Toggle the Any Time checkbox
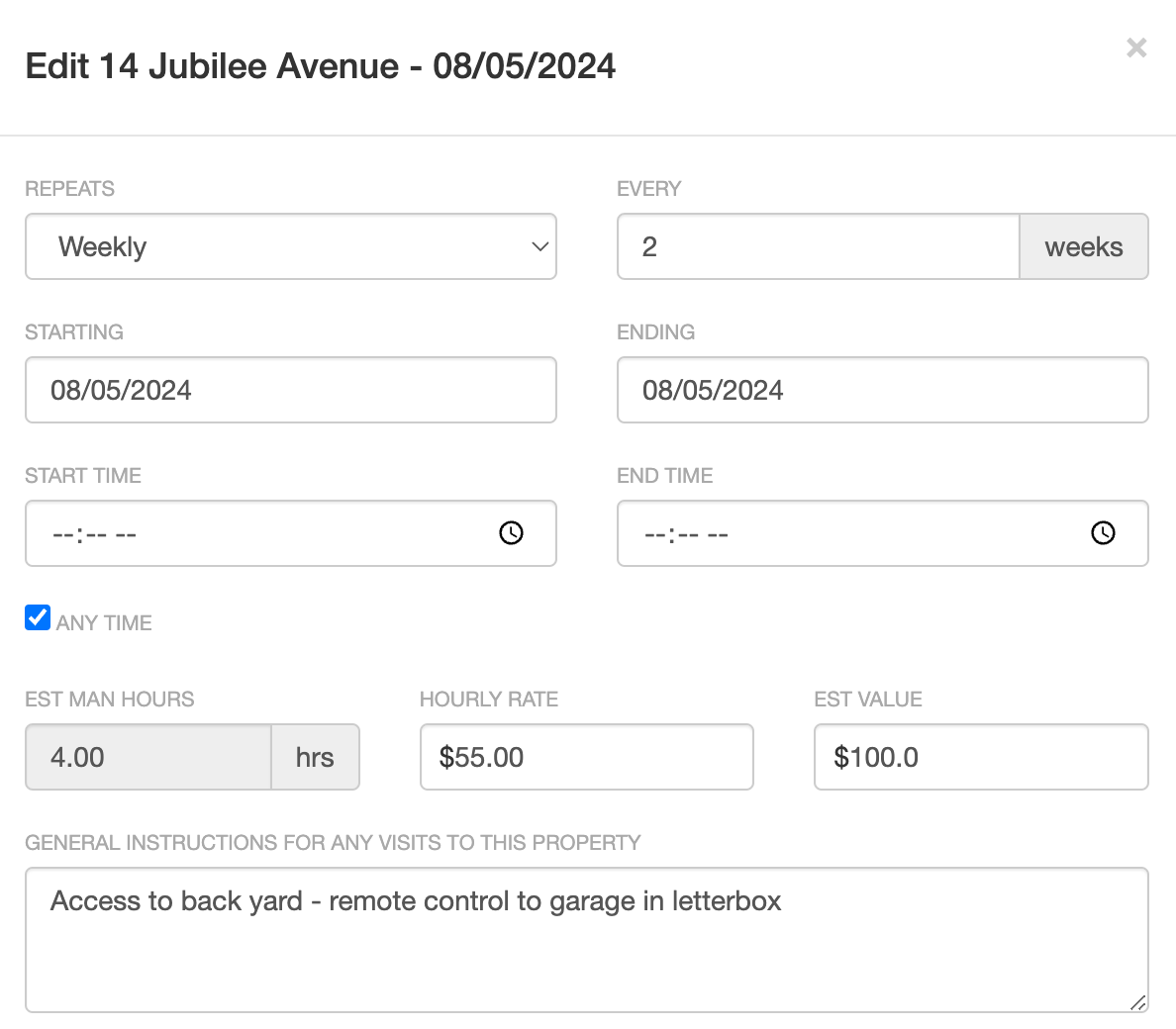1176x1029 pixels. pyautogui.click(x=38, y=617)
